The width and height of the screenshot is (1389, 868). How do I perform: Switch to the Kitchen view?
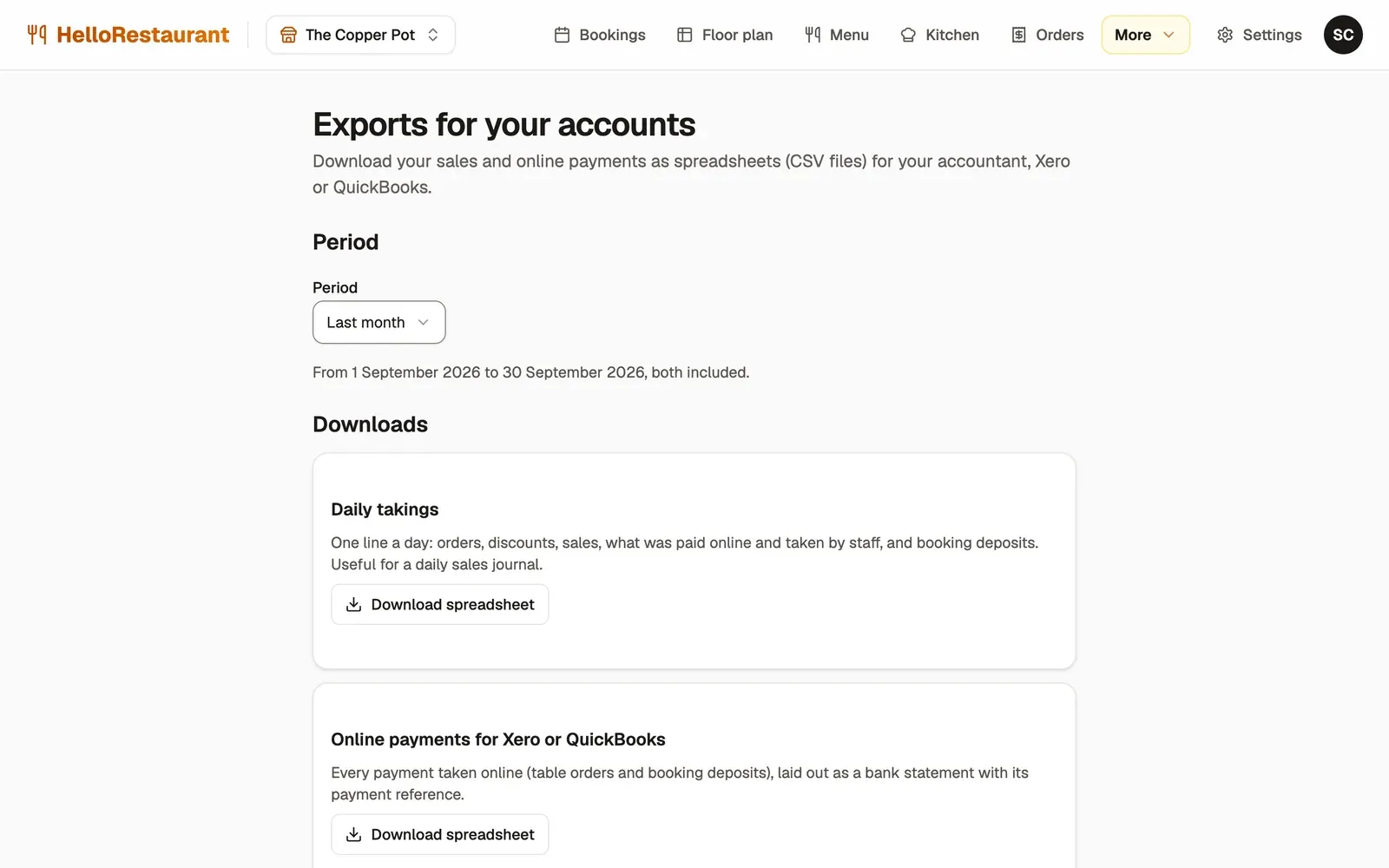pyautogui.click(x=940, y=35)
